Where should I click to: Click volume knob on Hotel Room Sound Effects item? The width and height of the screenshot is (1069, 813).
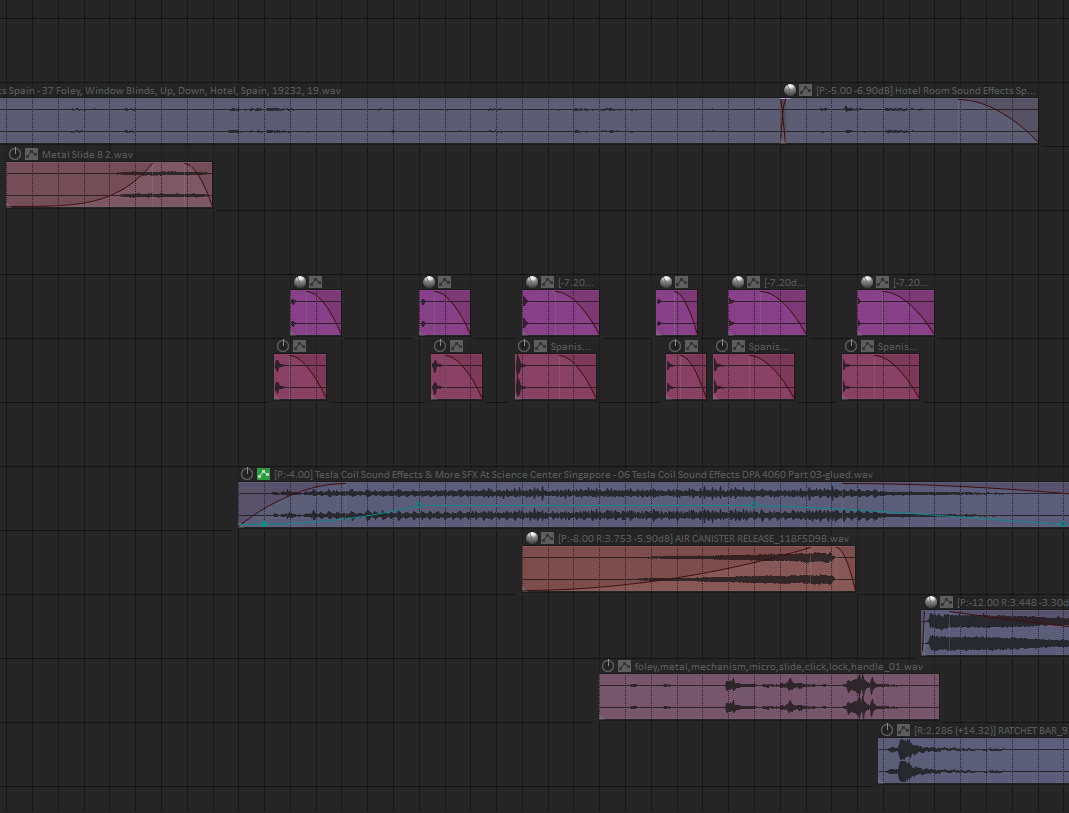coord(789,89)
